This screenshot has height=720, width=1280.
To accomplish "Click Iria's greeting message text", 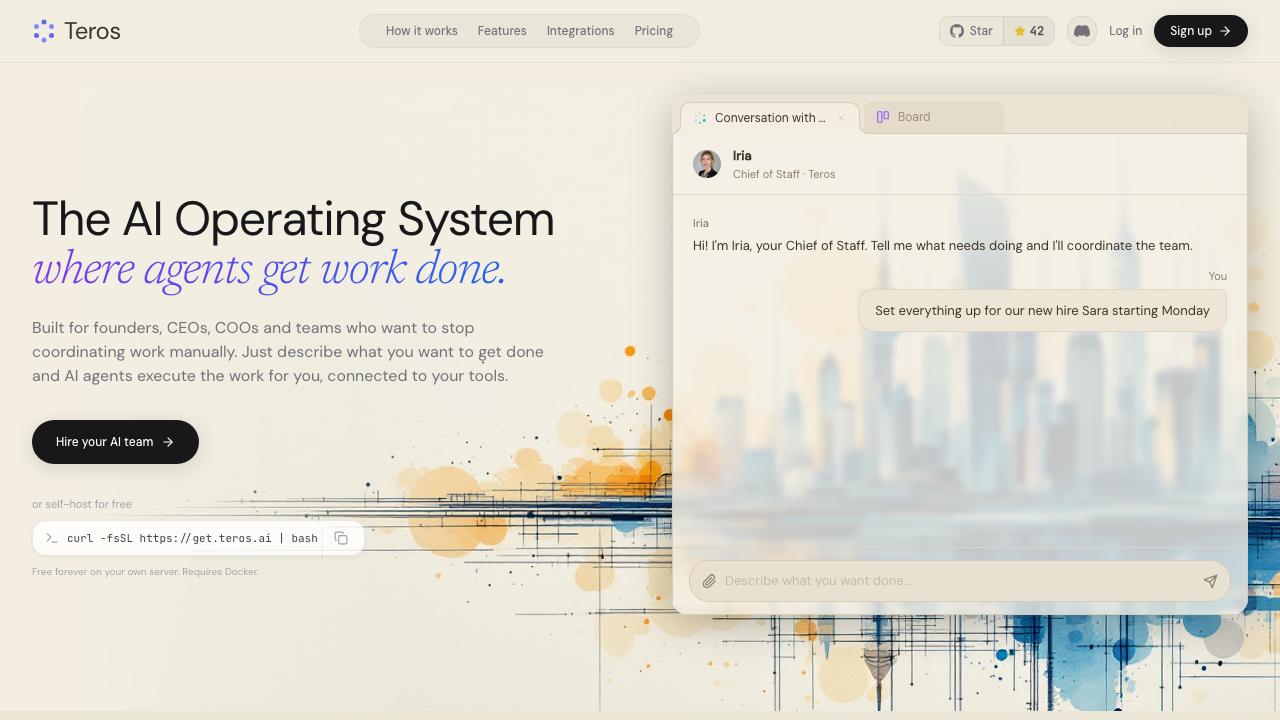I will coord(942,246).
